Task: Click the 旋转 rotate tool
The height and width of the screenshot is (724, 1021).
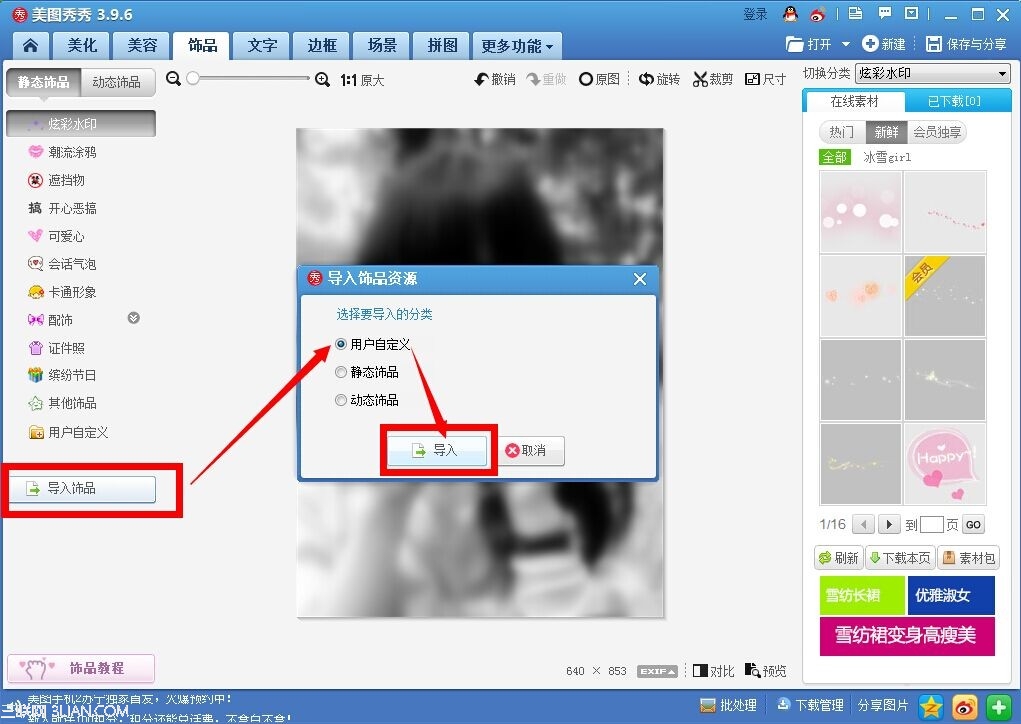Action: [x=659, y=79]
